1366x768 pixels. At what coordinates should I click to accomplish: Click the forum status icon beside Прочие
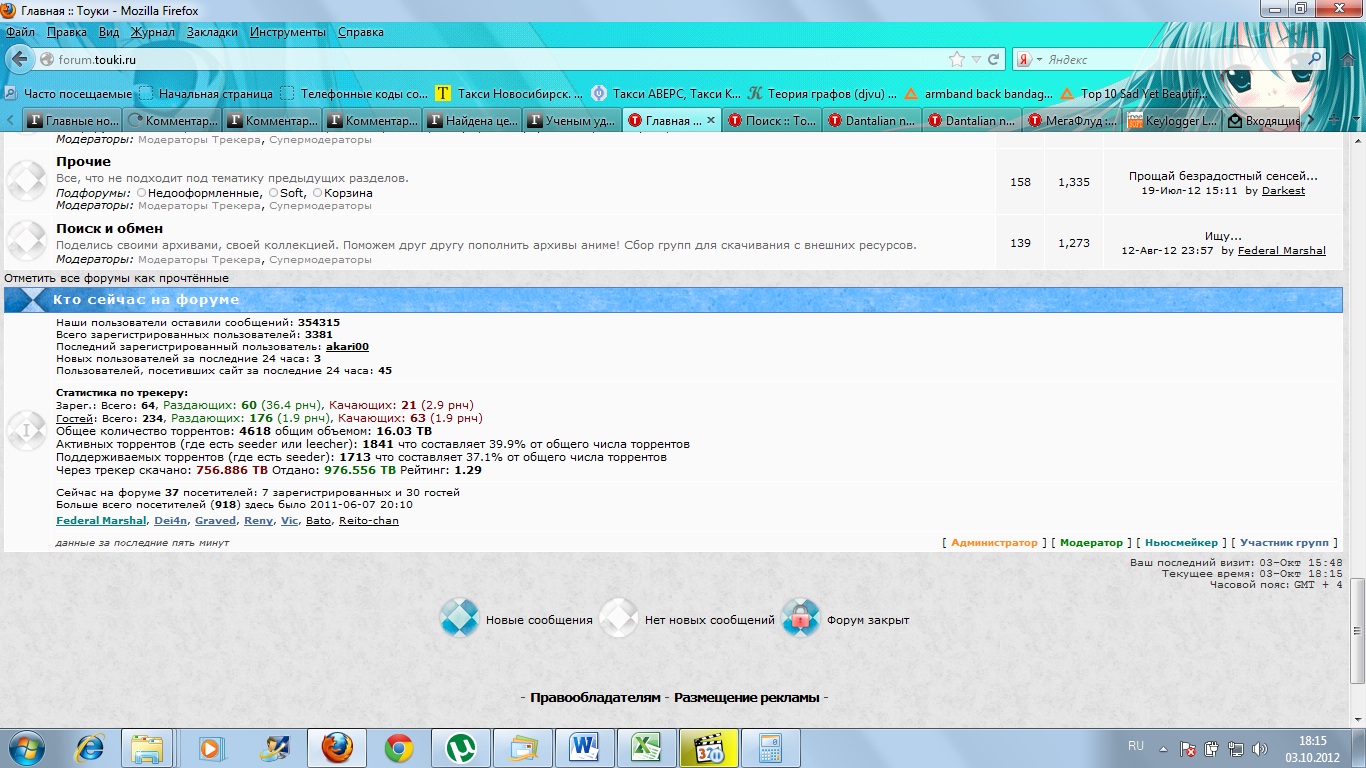pos(27,181)
